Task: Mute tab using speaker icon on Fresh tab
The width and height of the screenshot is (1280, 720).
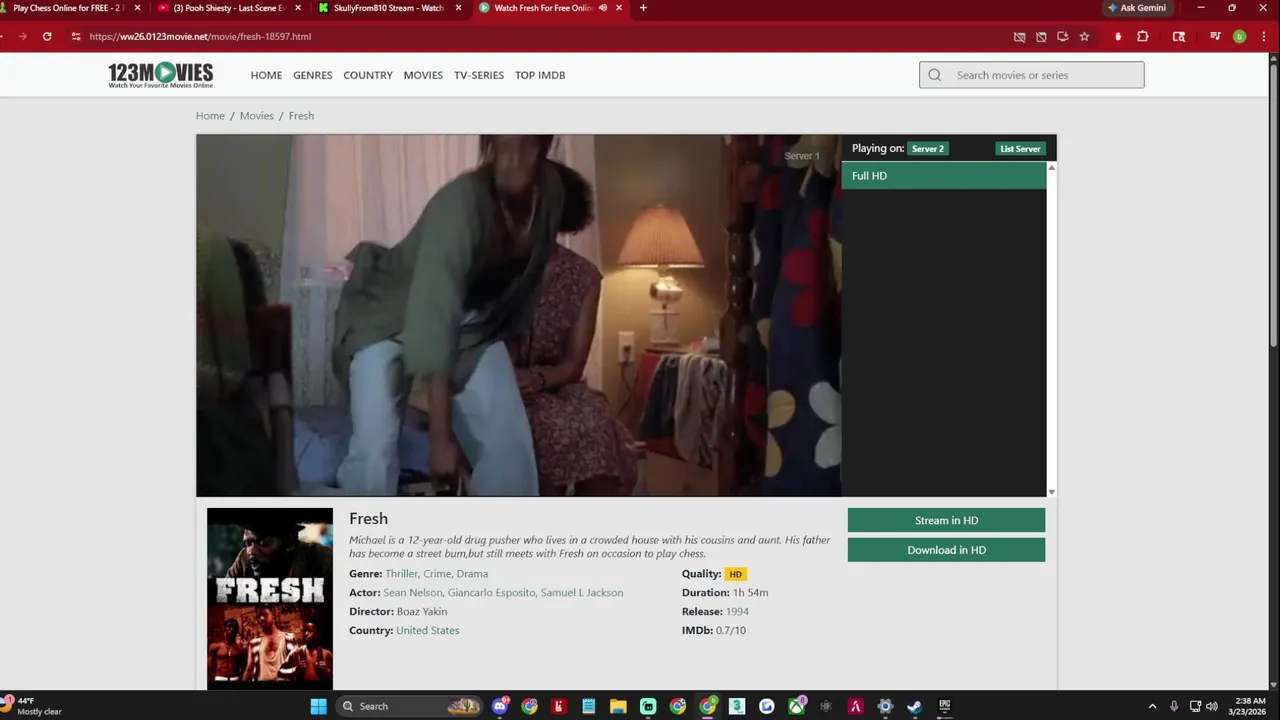Action: (603, 8)
